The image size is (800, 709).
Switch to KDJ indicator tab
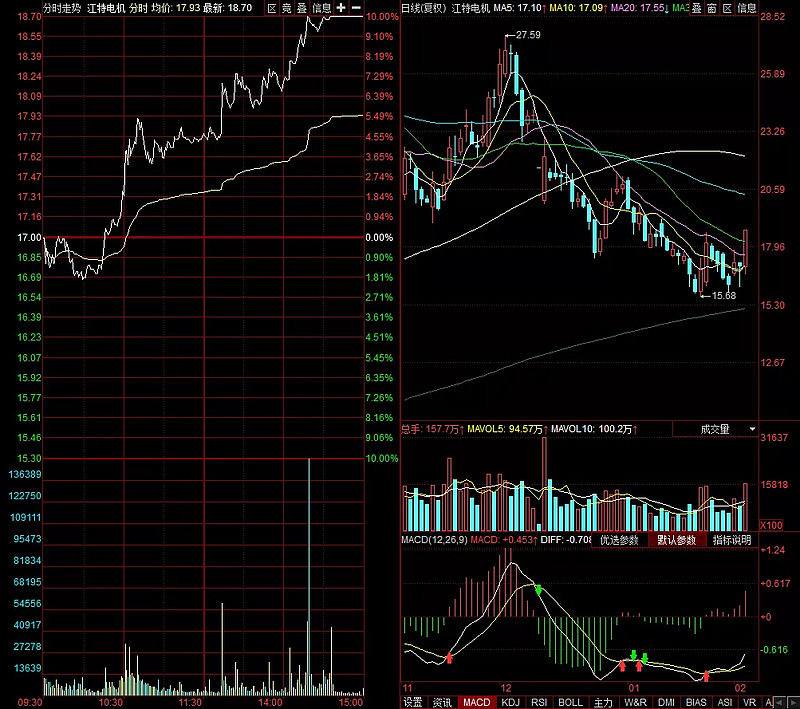click(x=510, y=702)
